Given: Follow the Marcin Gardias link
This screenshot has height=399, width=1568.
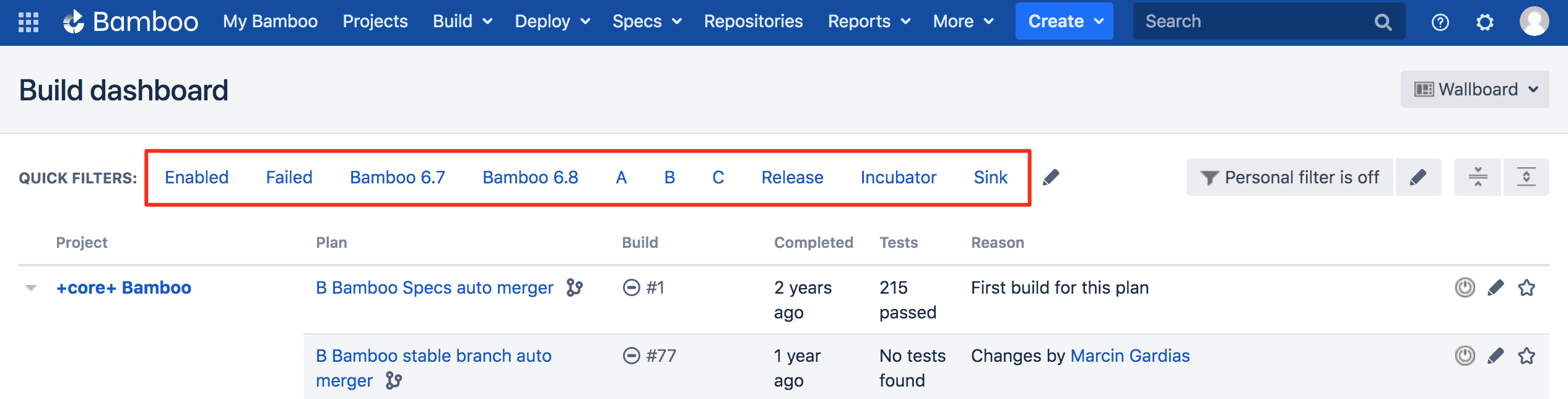Looking at the screenshot, I should click(x=1130, y=356).
